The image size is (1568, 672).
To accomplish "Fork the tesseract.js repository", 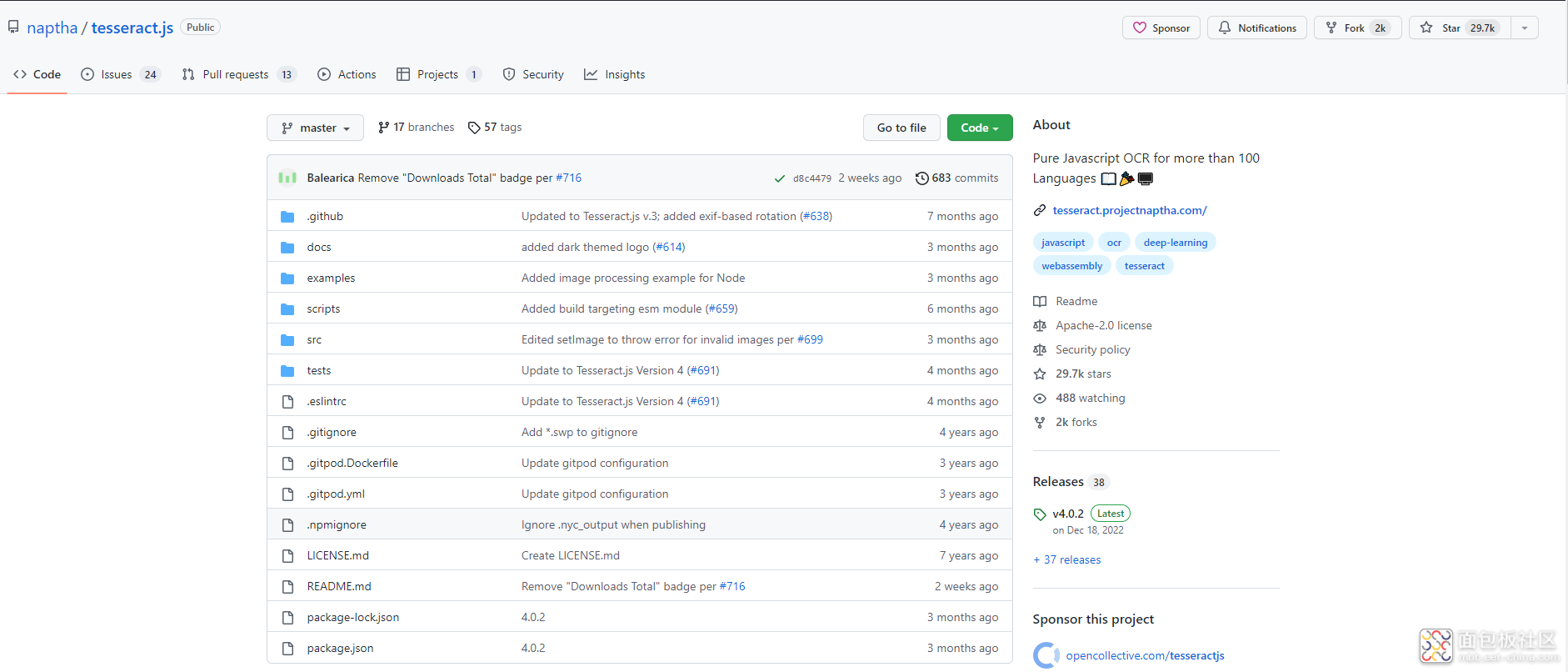I will [1357, 28].
